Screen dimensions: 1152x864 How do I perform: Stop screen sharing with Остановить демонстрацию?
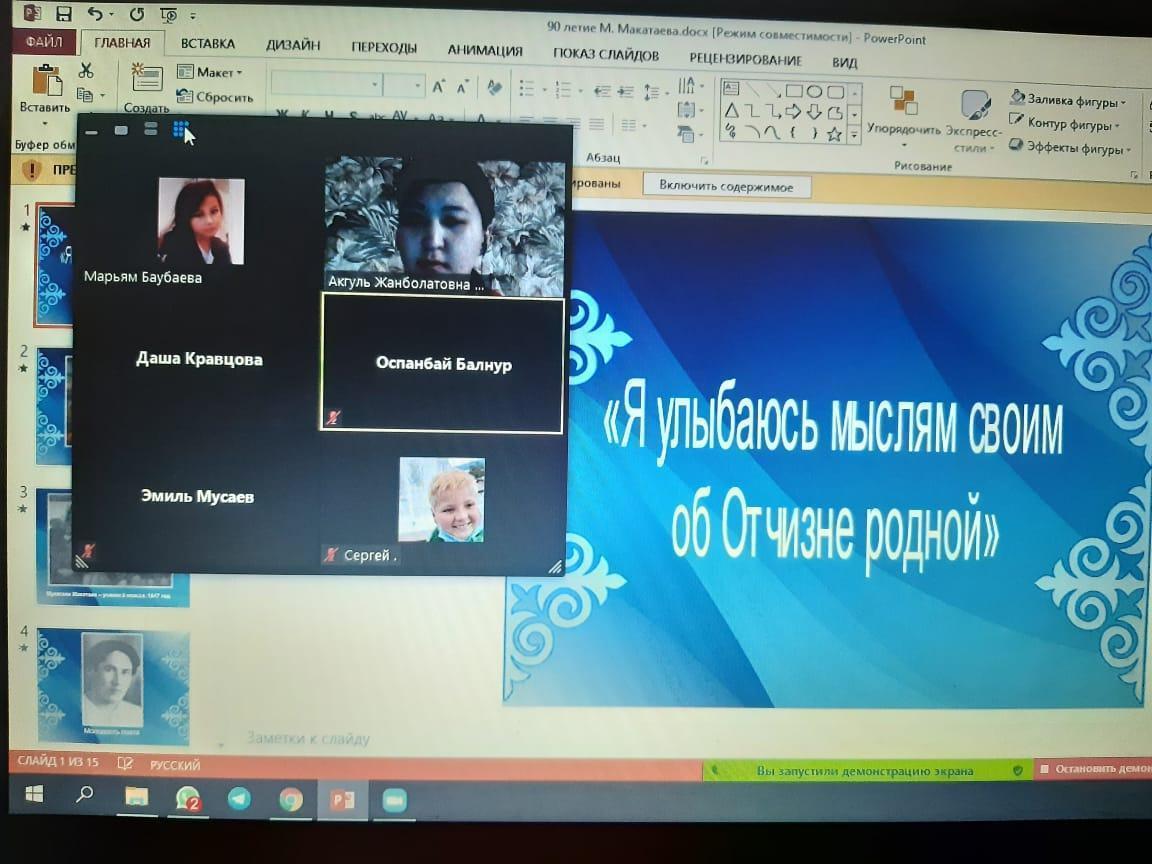1092,768
